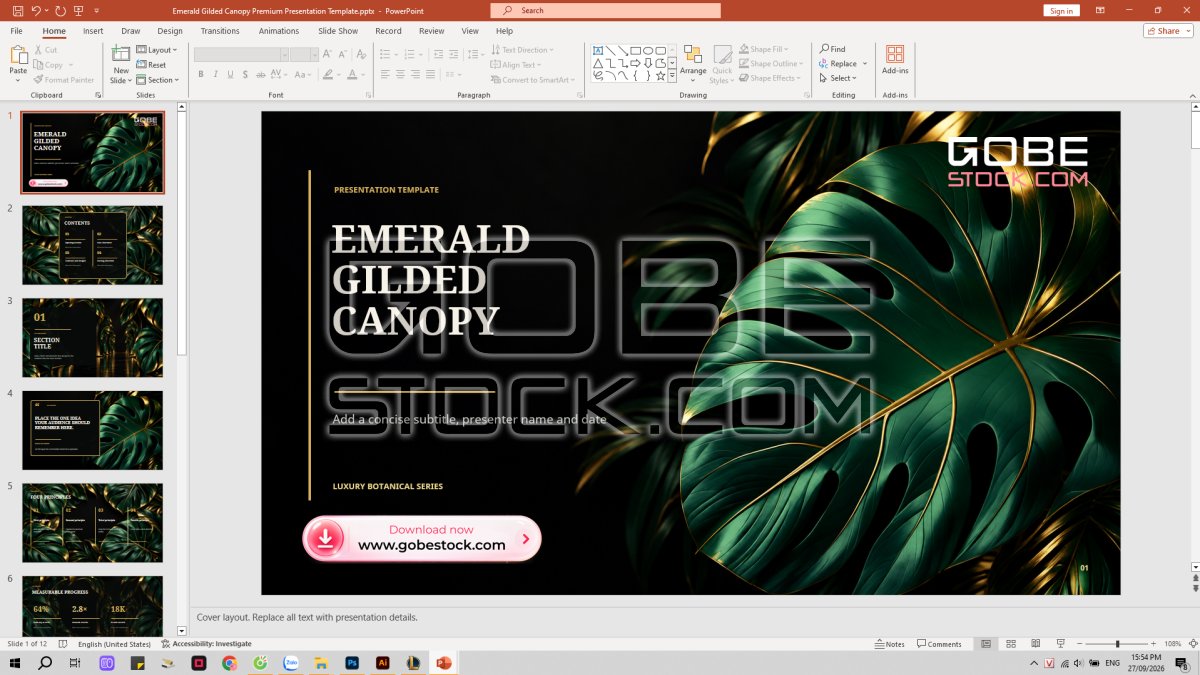Open Clipboard group dialog launcher

(x=98, y=95)
